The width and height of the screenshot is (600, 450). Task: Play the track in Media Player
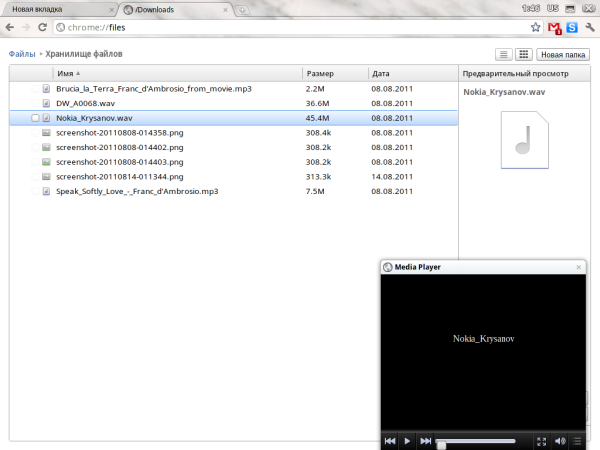tap(407, 441)
